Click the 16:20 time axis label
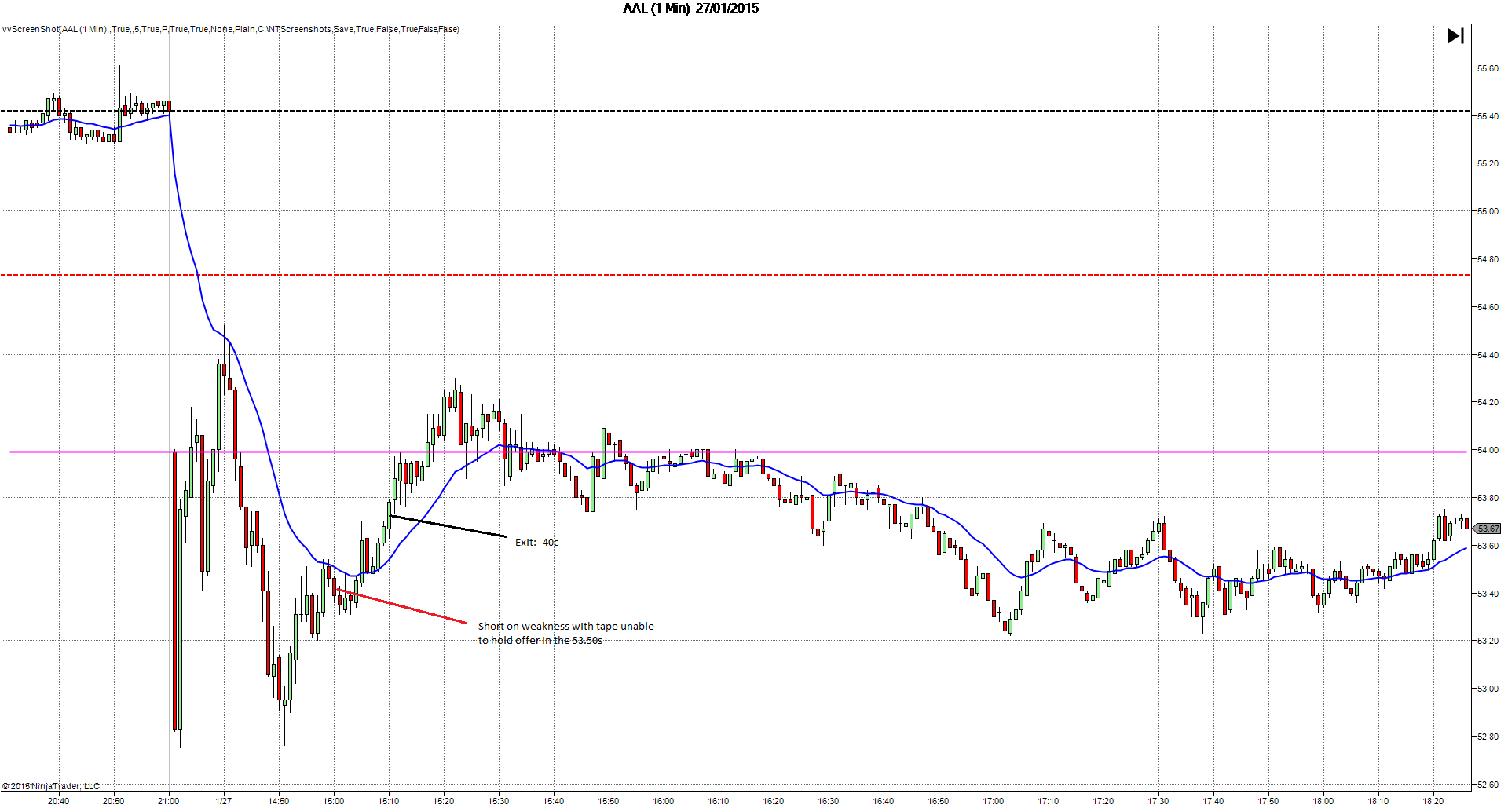Viewport: 1508px width, 812px height. [x=773, y=801]
